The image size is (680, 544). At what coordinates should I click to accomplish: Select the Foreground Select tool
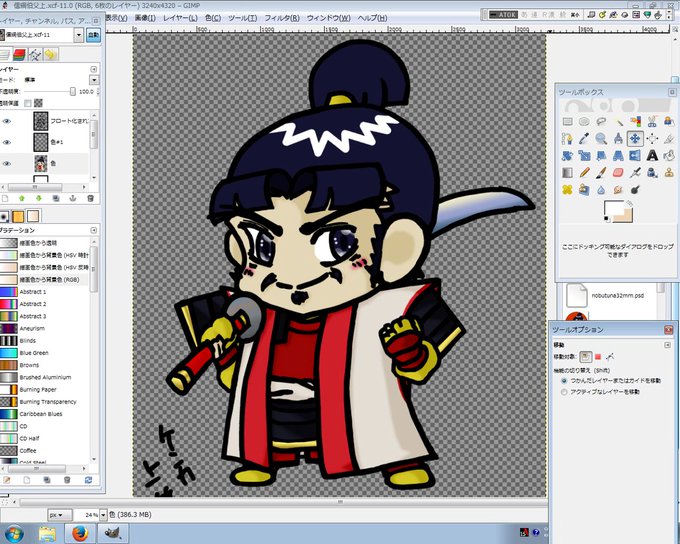669,122
